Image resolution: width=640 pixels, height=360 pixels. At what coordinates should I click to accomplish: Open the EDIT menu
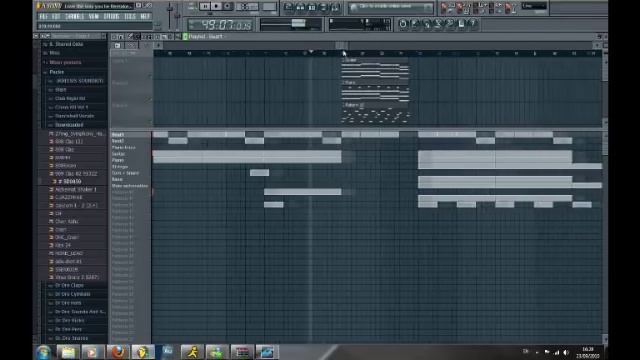click(56, 17)
